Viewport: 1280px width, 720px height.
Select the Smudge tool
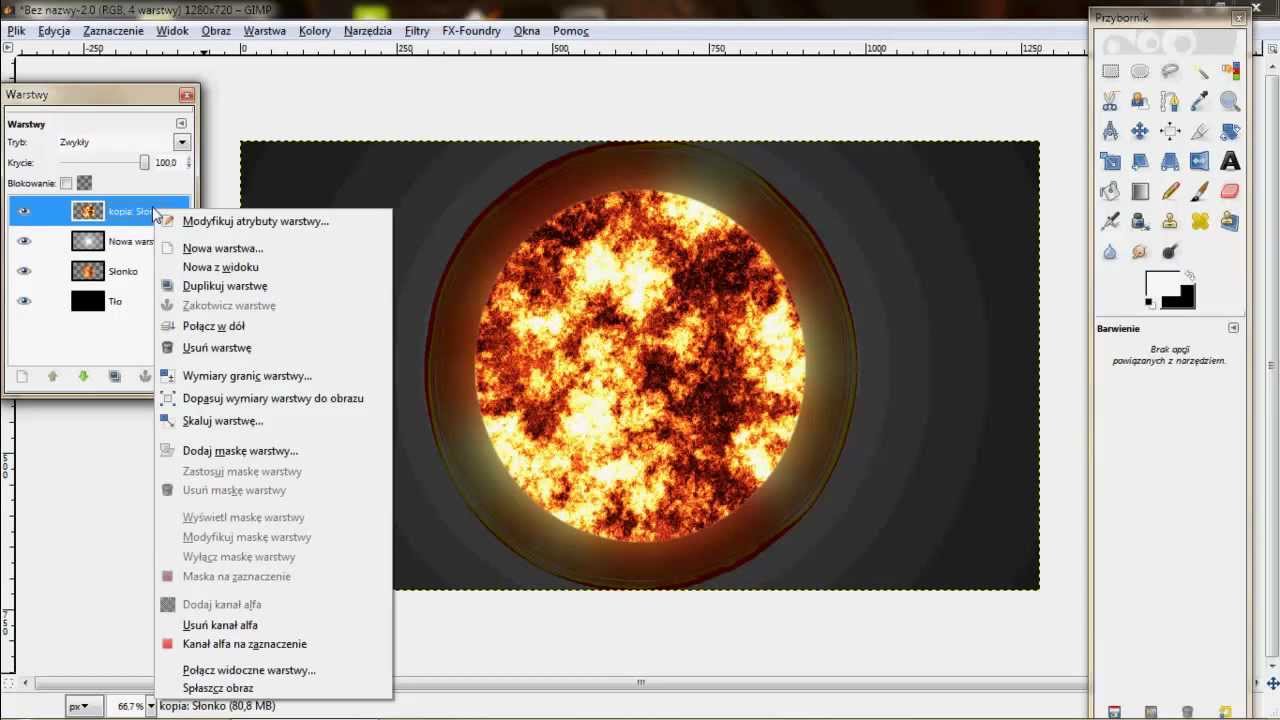pos(1140,252)
